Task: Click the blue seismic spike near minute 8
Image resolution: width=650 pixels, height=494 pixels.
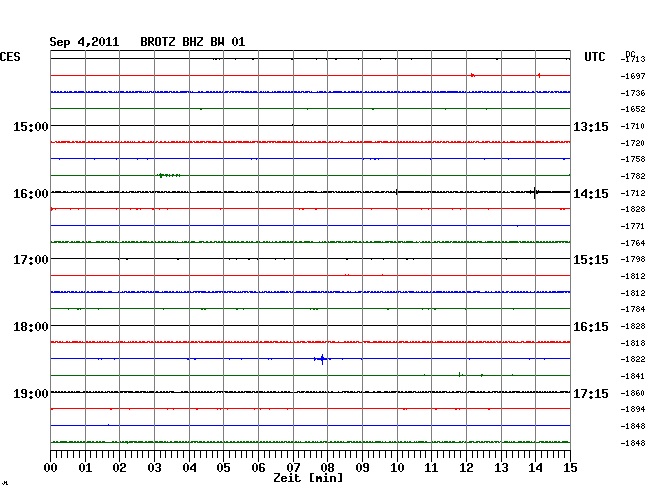Action: (x=322, y=358)
